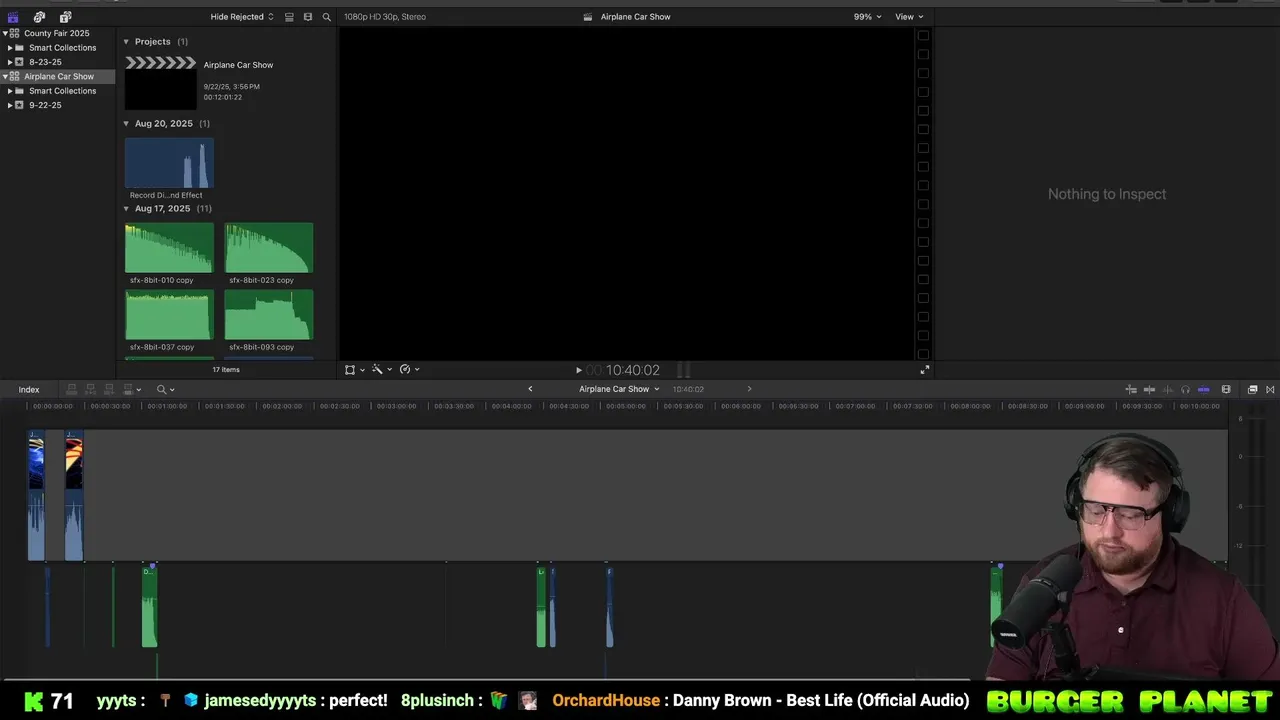Select the sfx-8bit-093 copy clip
1280x720 pixels.
[x=269, y=315]
